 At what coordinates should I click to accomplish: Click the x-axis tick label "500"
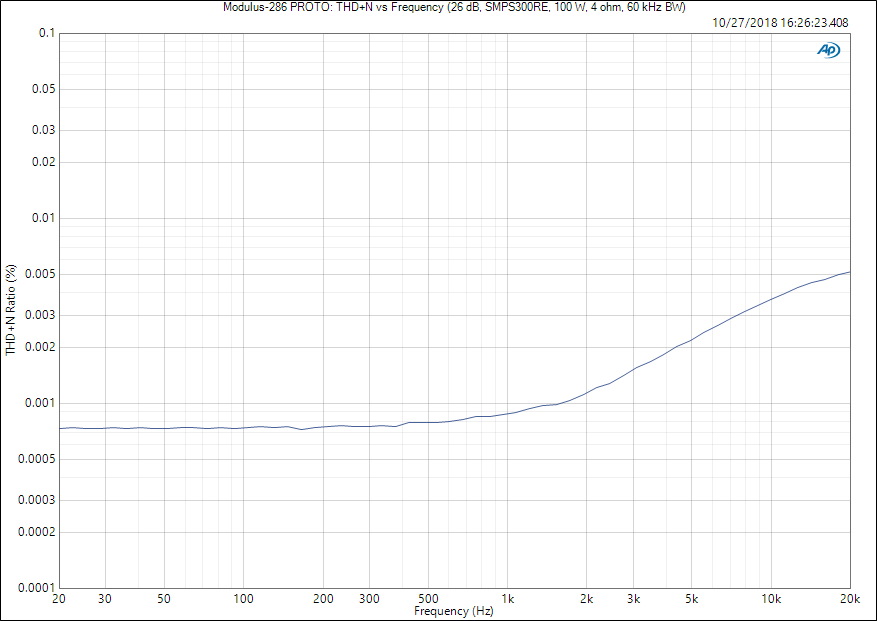point(428,599)
